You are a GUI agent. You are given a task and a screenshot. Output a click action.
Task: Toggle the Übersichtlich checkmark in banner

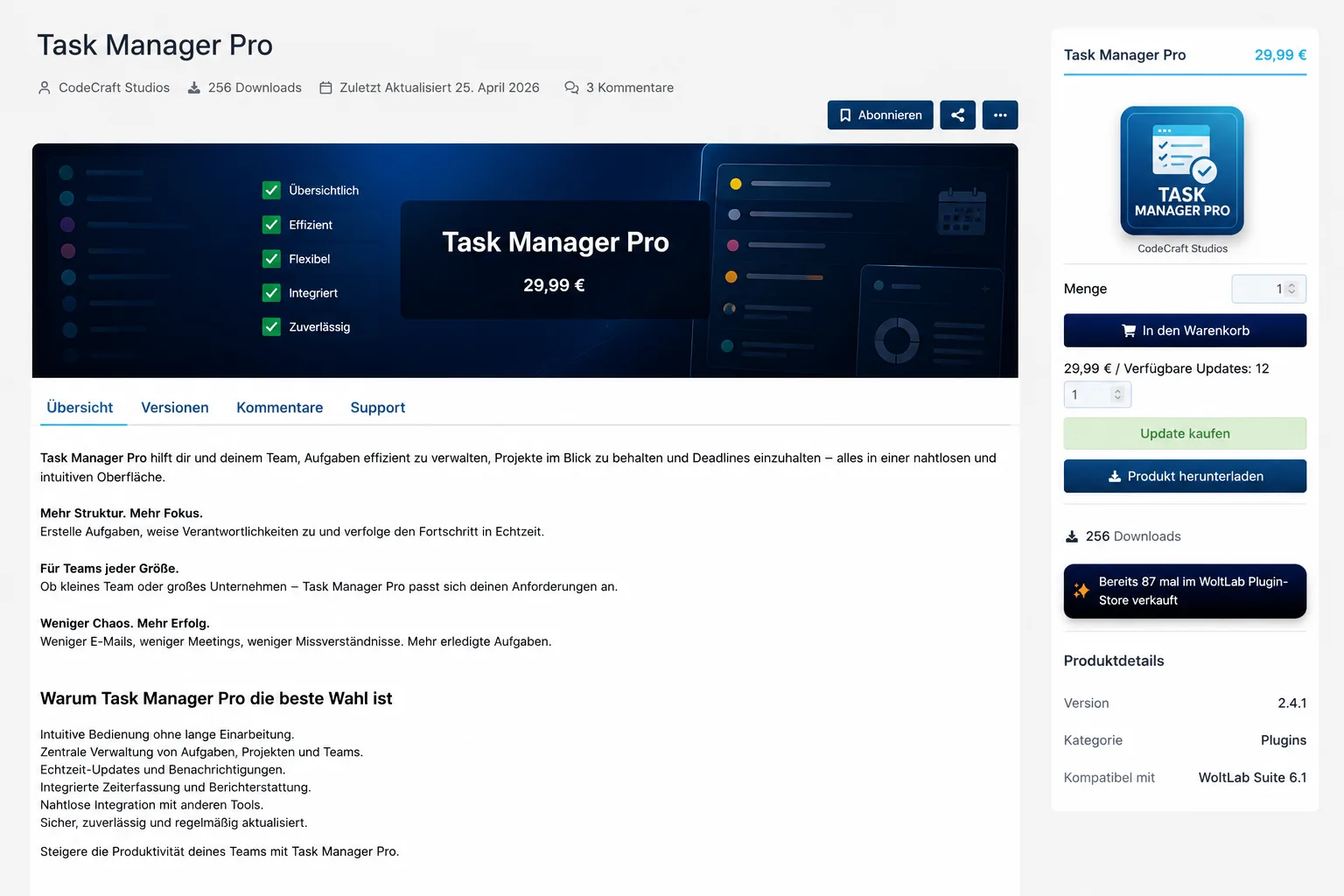(x=271, y=190)
